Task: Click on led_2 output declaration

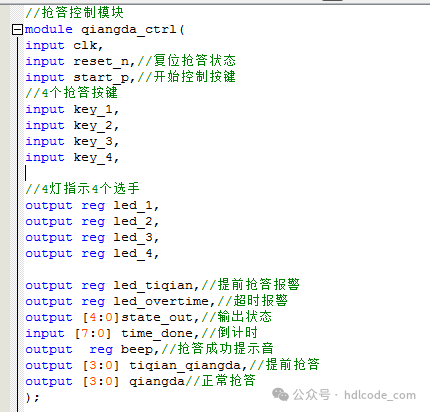Action: click(92, 221)
